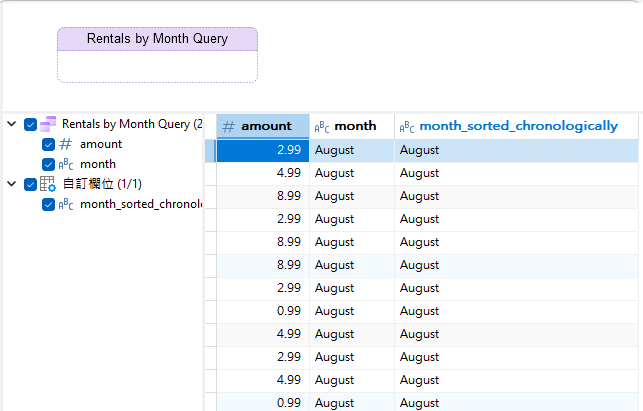Uncheck the 自訂欄位 group checkbox
643x411 pixels.
coord(30,184)
